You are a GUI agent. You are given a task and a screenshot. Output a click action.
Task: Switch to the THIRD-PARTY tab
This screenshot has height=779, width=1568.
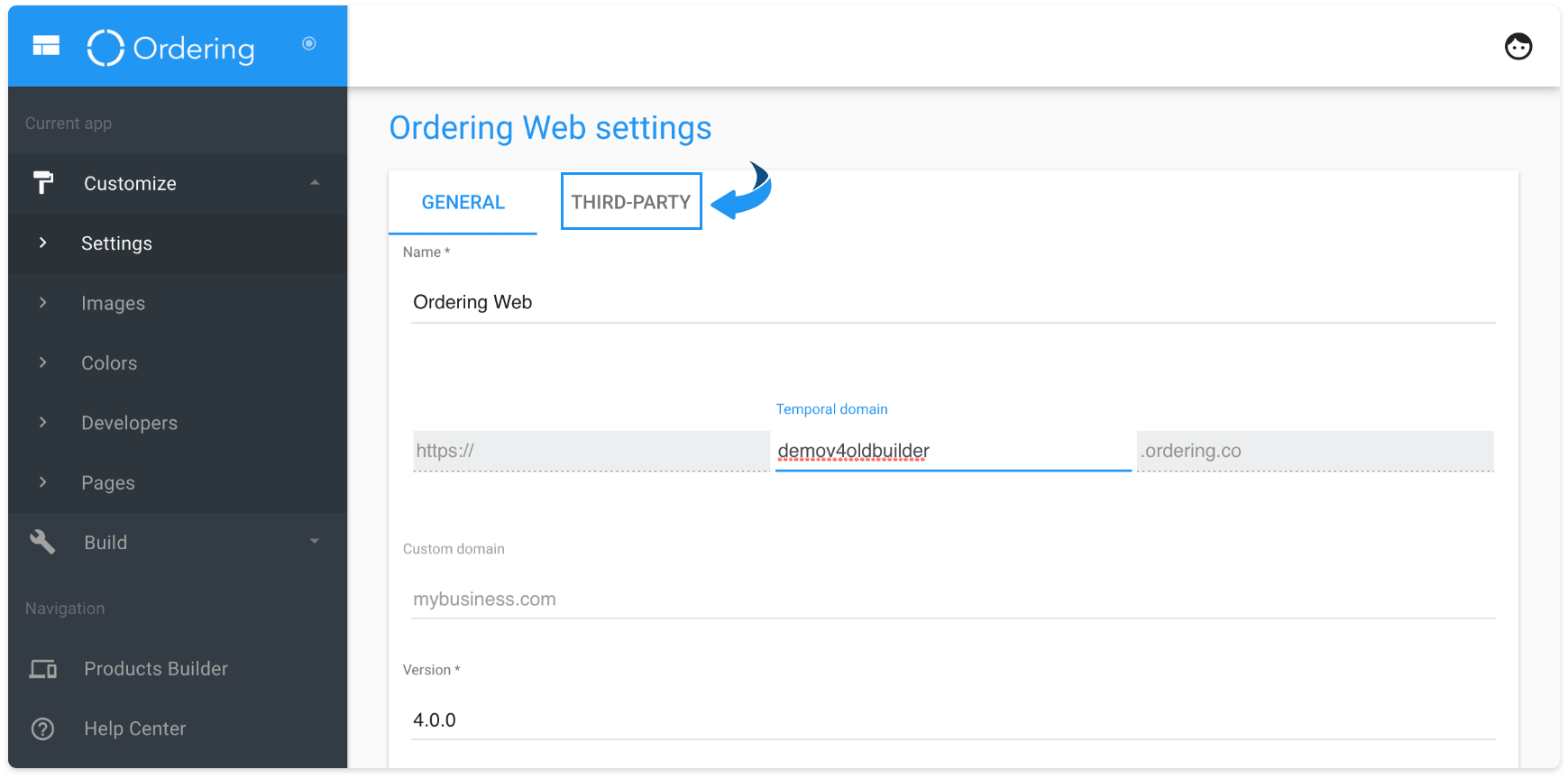click(631, 202)
